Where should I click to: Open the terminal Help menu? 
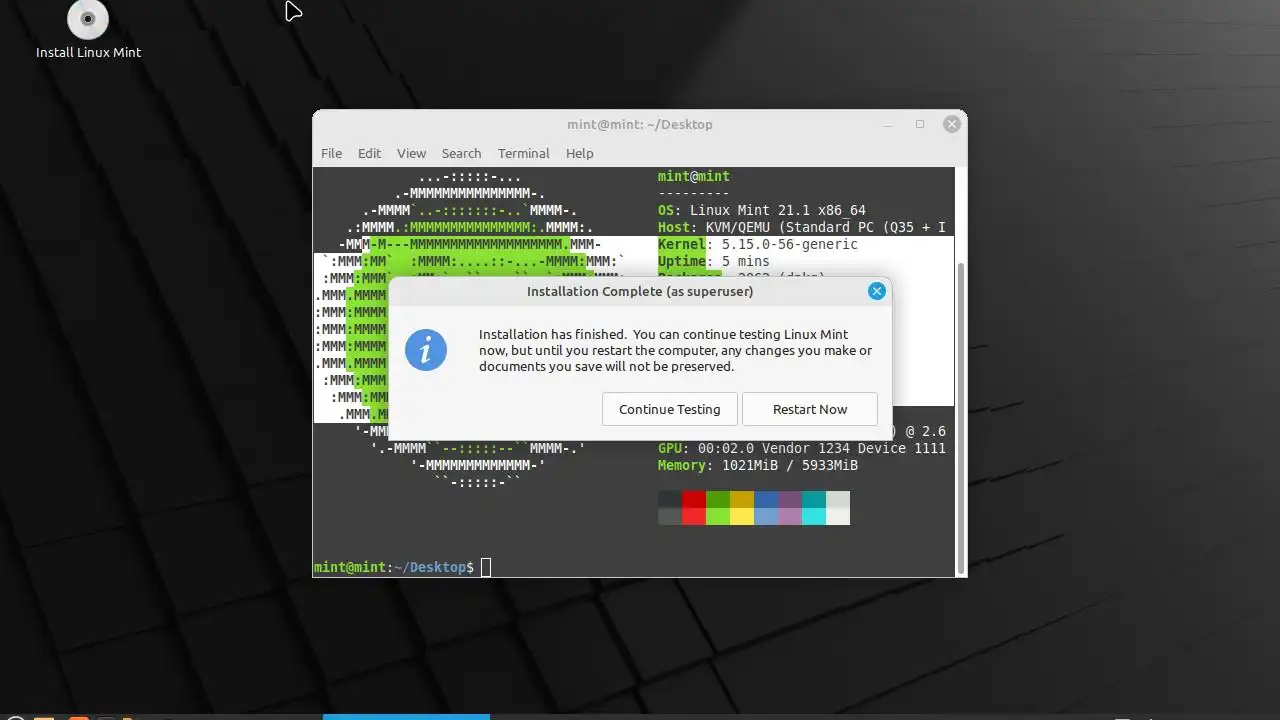click(580, 153)
